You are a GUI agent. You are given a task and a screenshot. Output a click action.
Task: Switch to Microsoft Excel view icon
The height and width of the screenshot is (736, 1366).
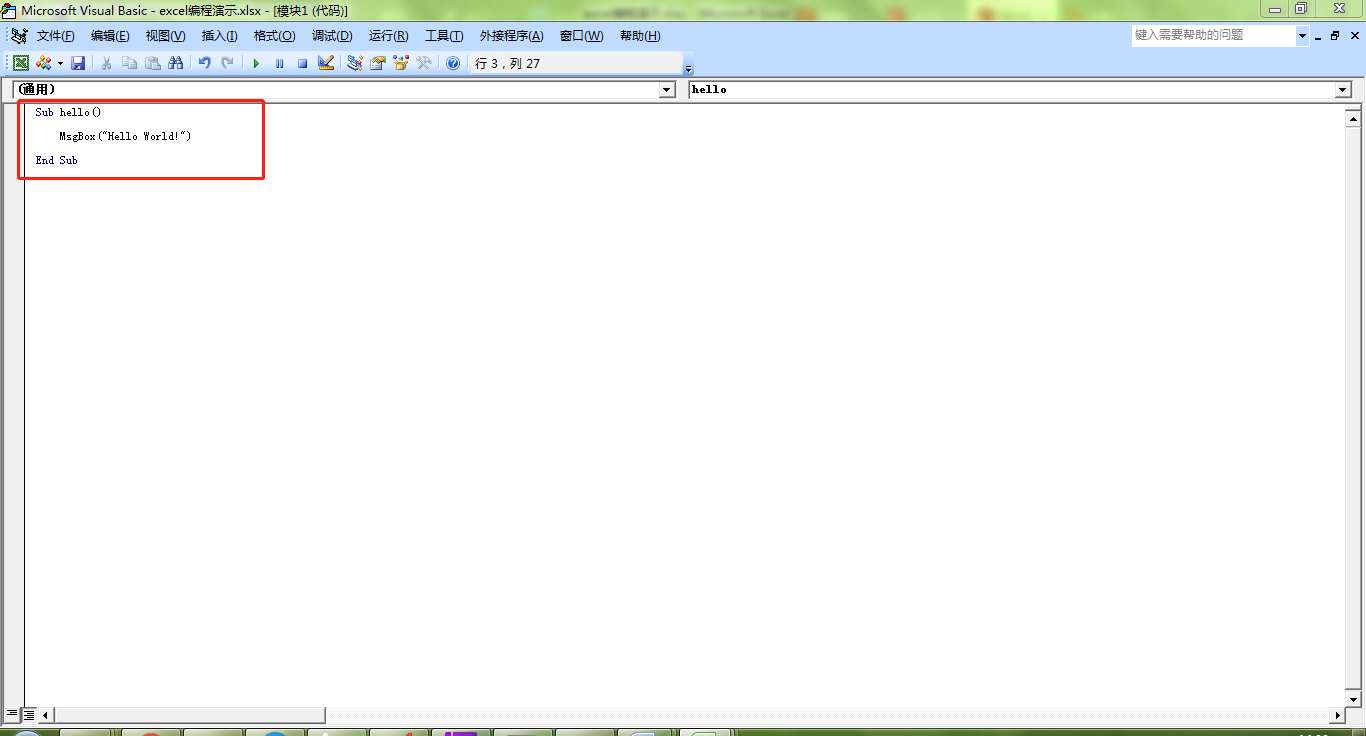tap(20, 63)
